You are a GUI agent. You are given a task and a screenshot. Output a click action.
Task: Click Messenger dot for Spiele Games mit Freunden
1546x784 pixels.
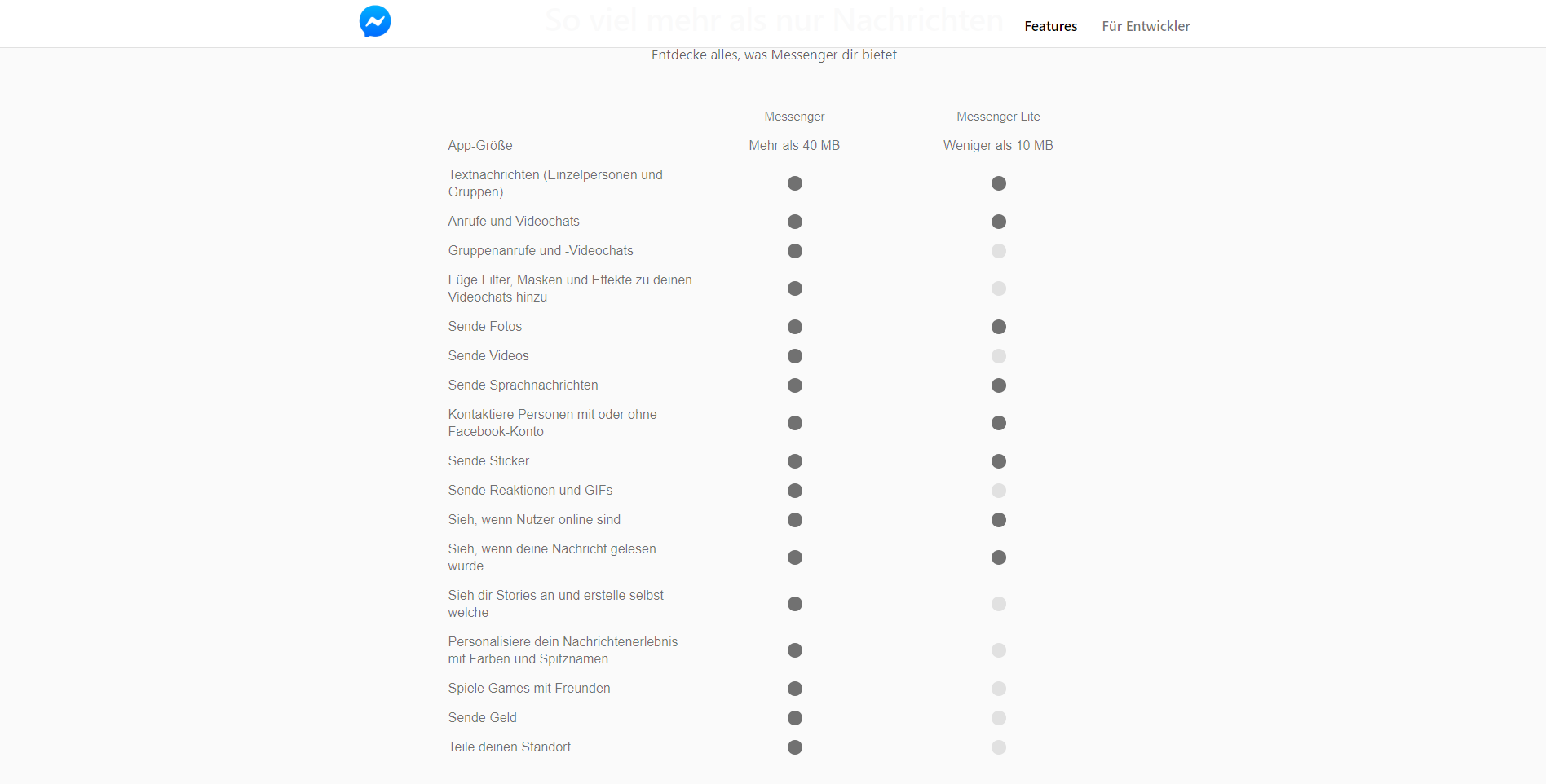(x=795, y=689)
